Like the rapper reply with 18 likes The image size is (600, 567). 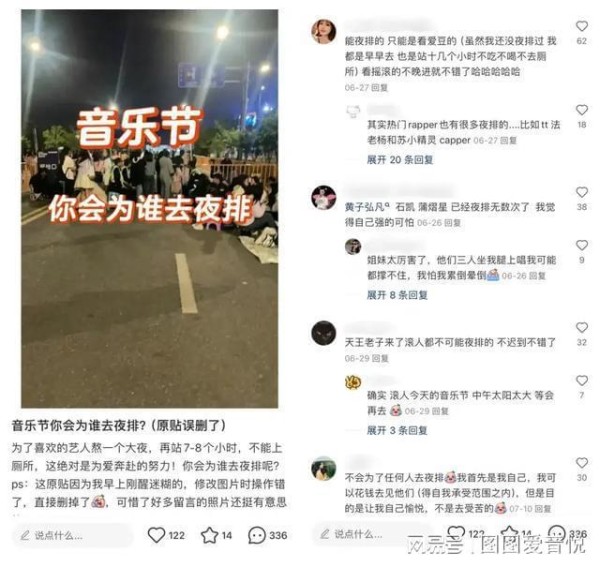point(582,110)
